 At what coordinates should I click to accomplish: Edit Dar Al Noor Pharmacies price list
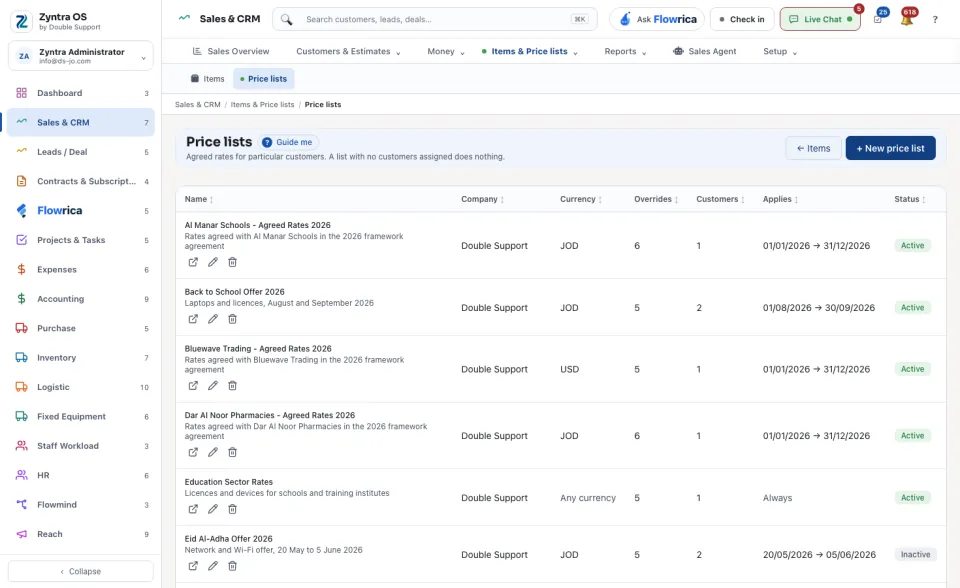pos(212,453)
